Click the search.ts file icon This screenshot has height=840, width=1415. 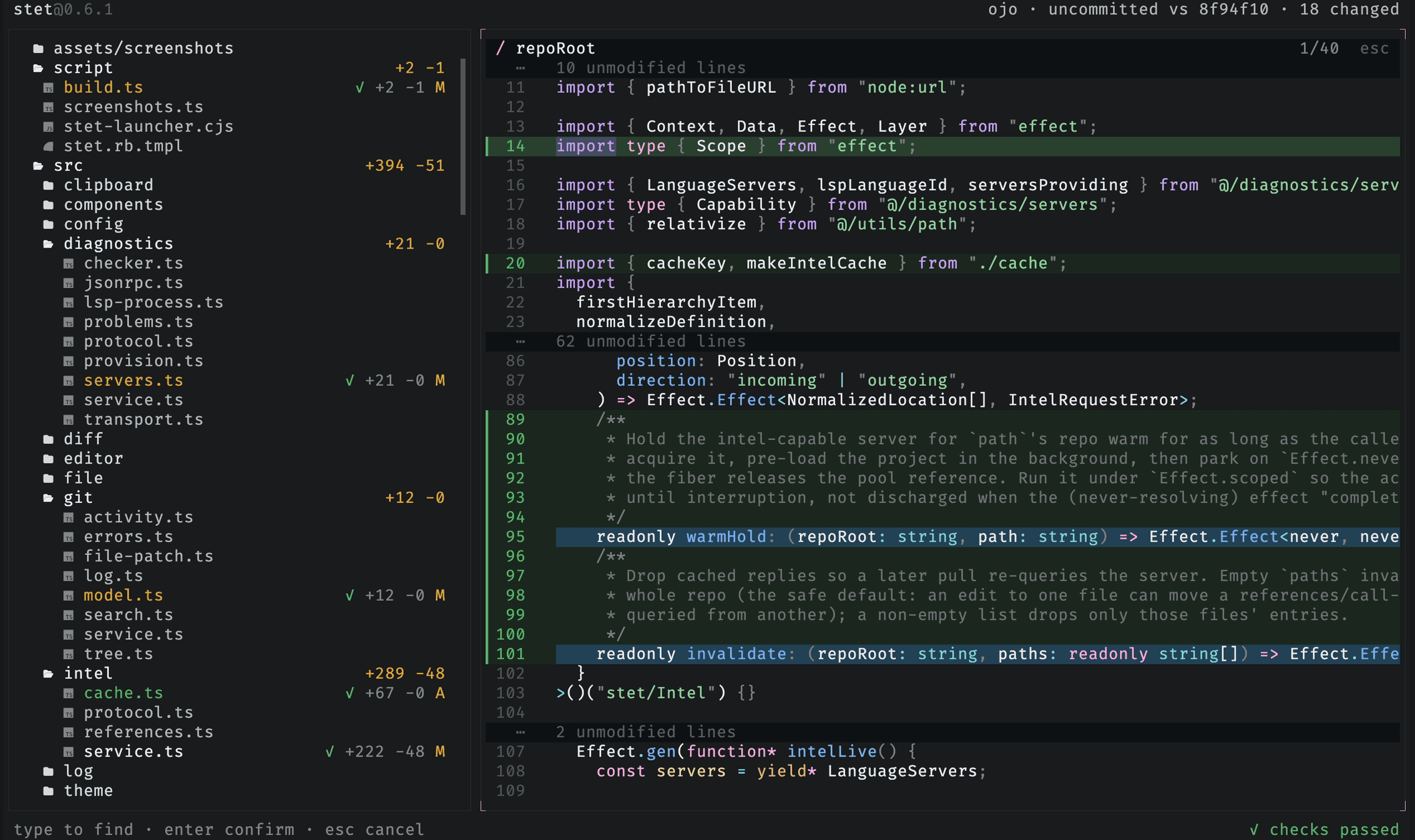[x=69, y=615]
